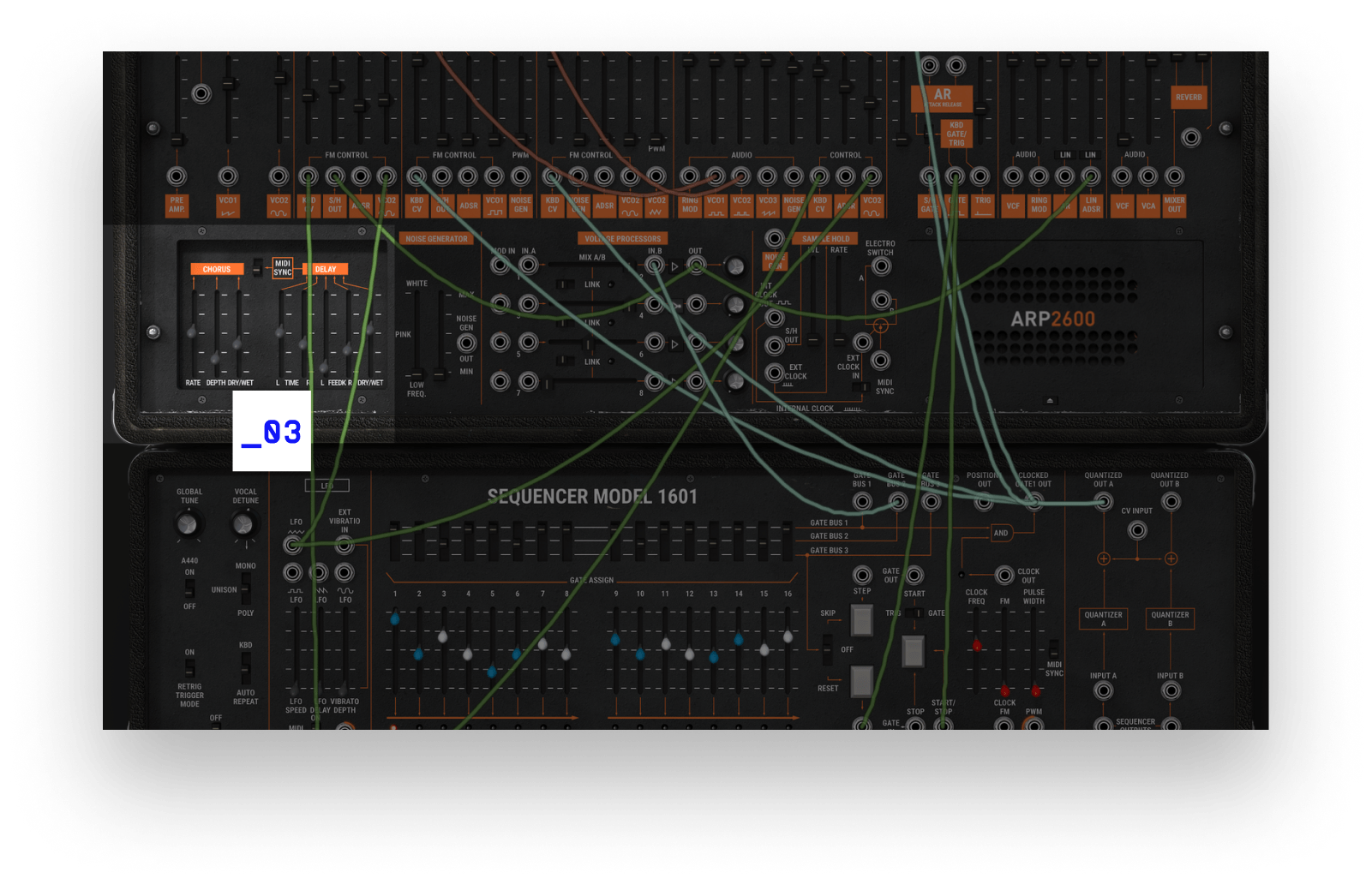1372x884 pixels.
Task: Click the sequencer step 1 slider
Action: [394, 618]
